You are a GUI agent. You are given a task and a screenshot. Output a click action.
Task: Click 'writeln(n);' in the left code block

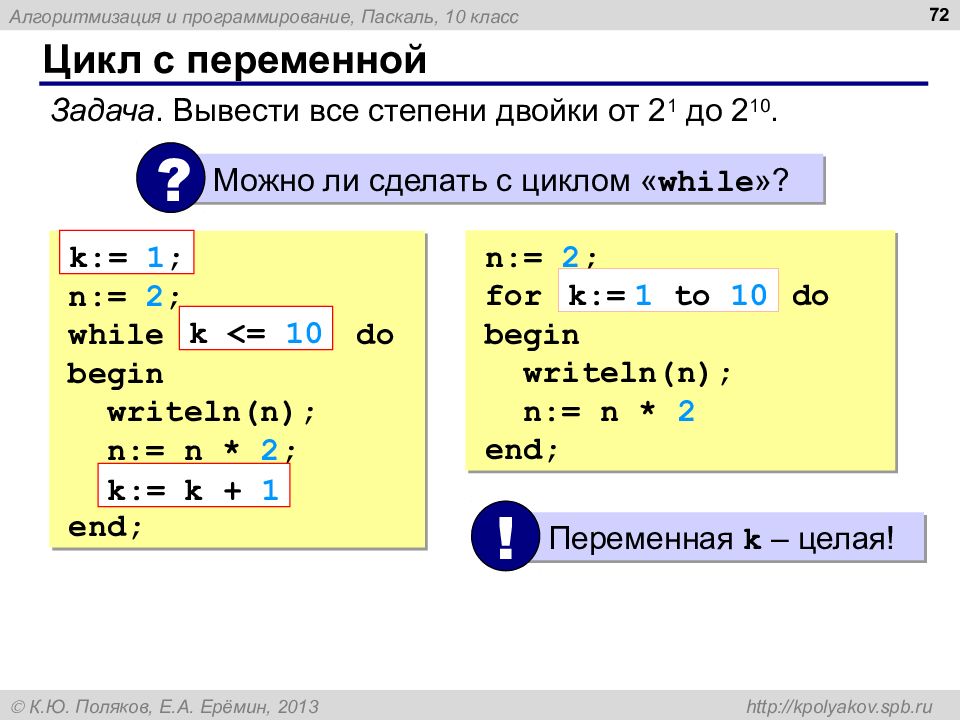[x=211, y=411]
